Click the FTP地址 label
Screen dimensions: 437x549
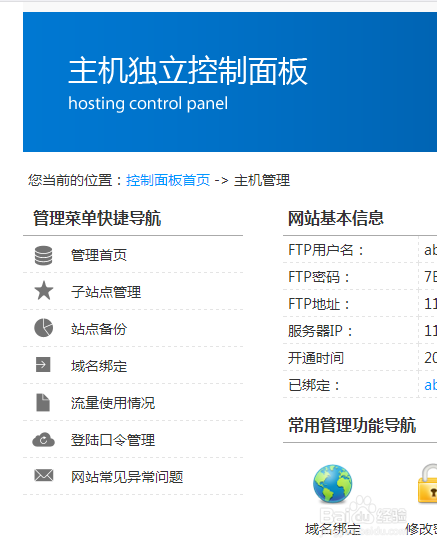tap(319, 304)
